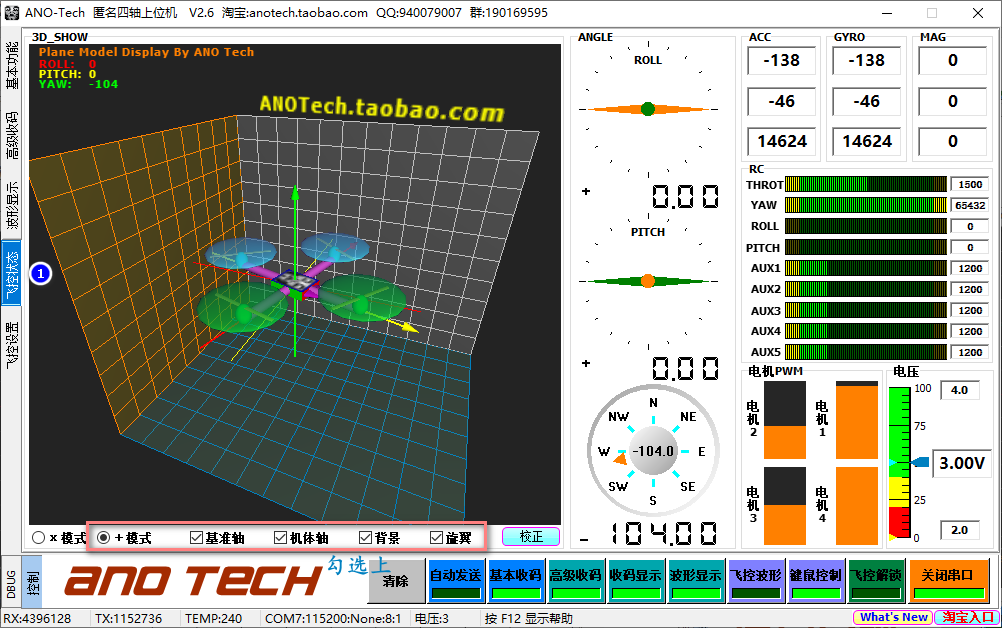Switch to the DBUG bottom tab

click(11, 583)
